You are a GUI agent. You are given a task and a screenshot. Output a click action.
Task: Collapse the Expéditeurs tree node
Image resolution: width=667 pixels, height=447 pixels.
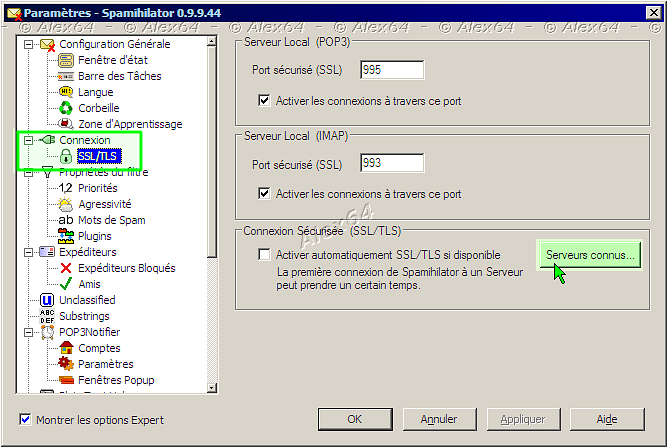pos(29,252)
